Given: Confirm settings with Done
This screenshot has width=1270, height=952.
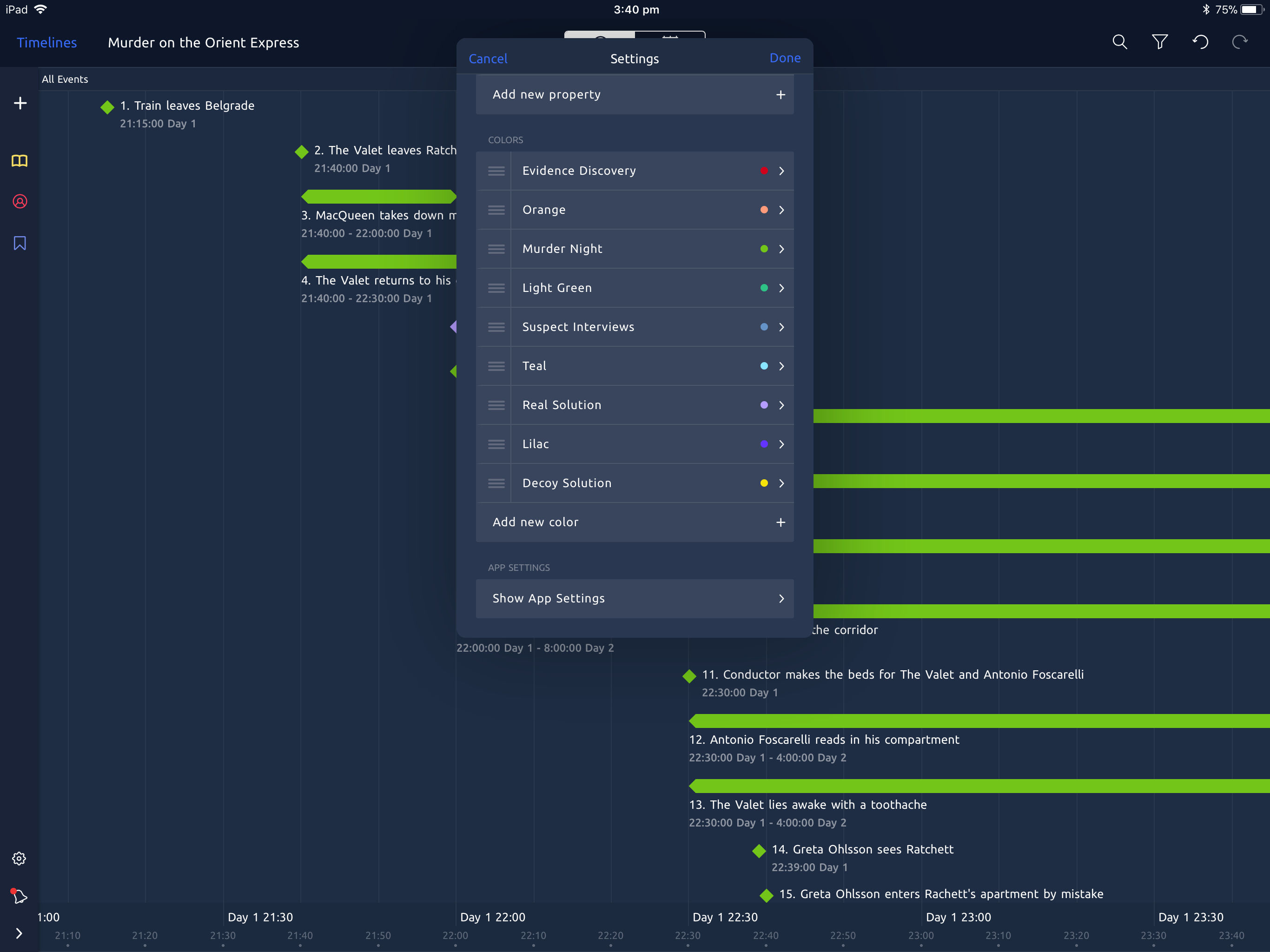Looking at the screenshot, I should 785,58.
